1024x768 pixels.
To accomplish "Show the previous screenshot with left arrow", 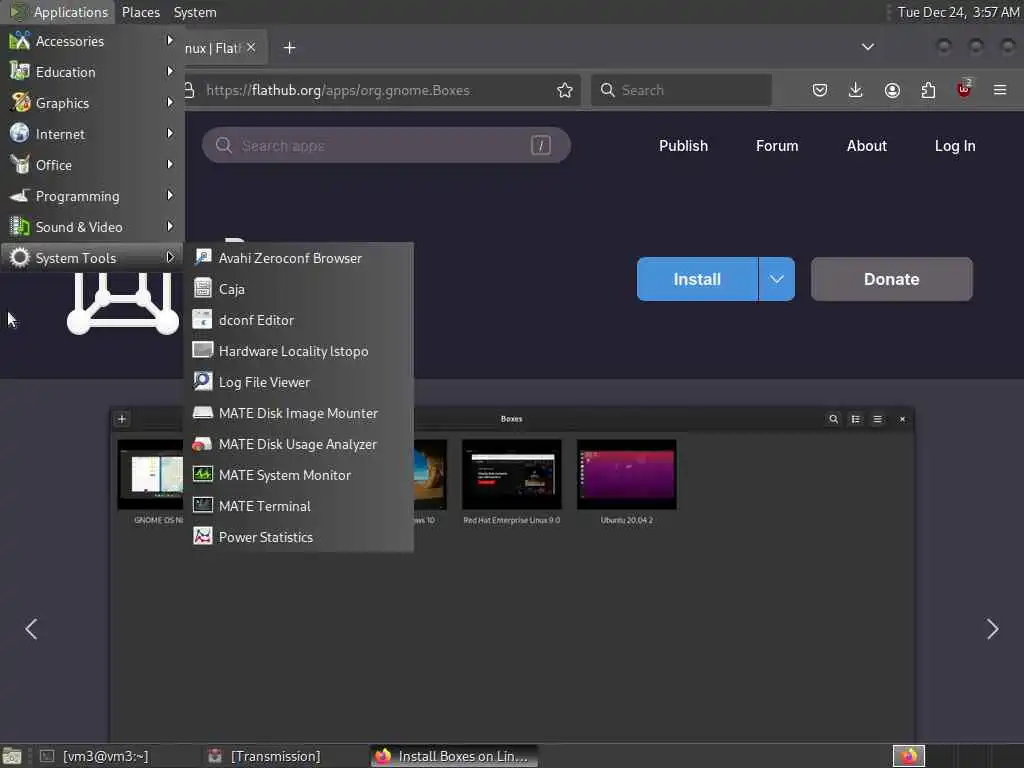I will point(31,629).
